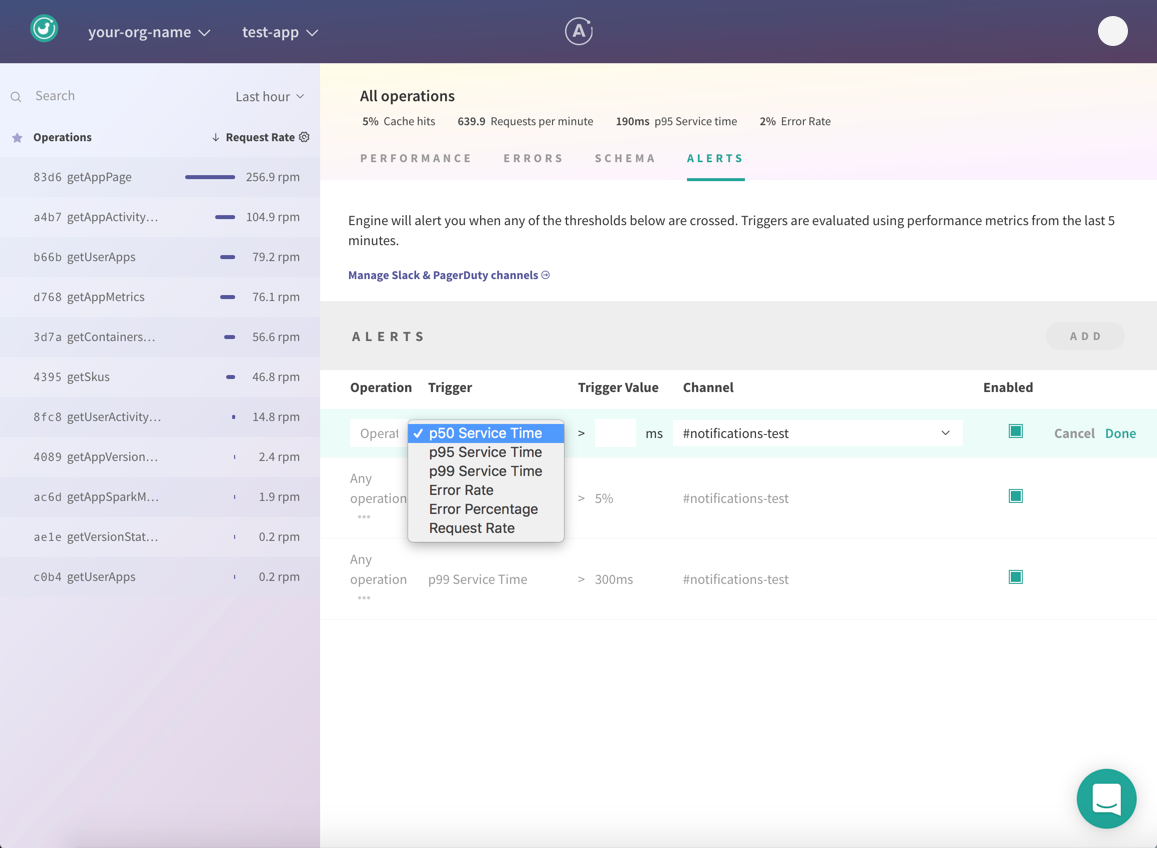Open ellipsis menu under p99 alert row
The width and height of the screenshot is (1157, 848).
click(364, 598)
